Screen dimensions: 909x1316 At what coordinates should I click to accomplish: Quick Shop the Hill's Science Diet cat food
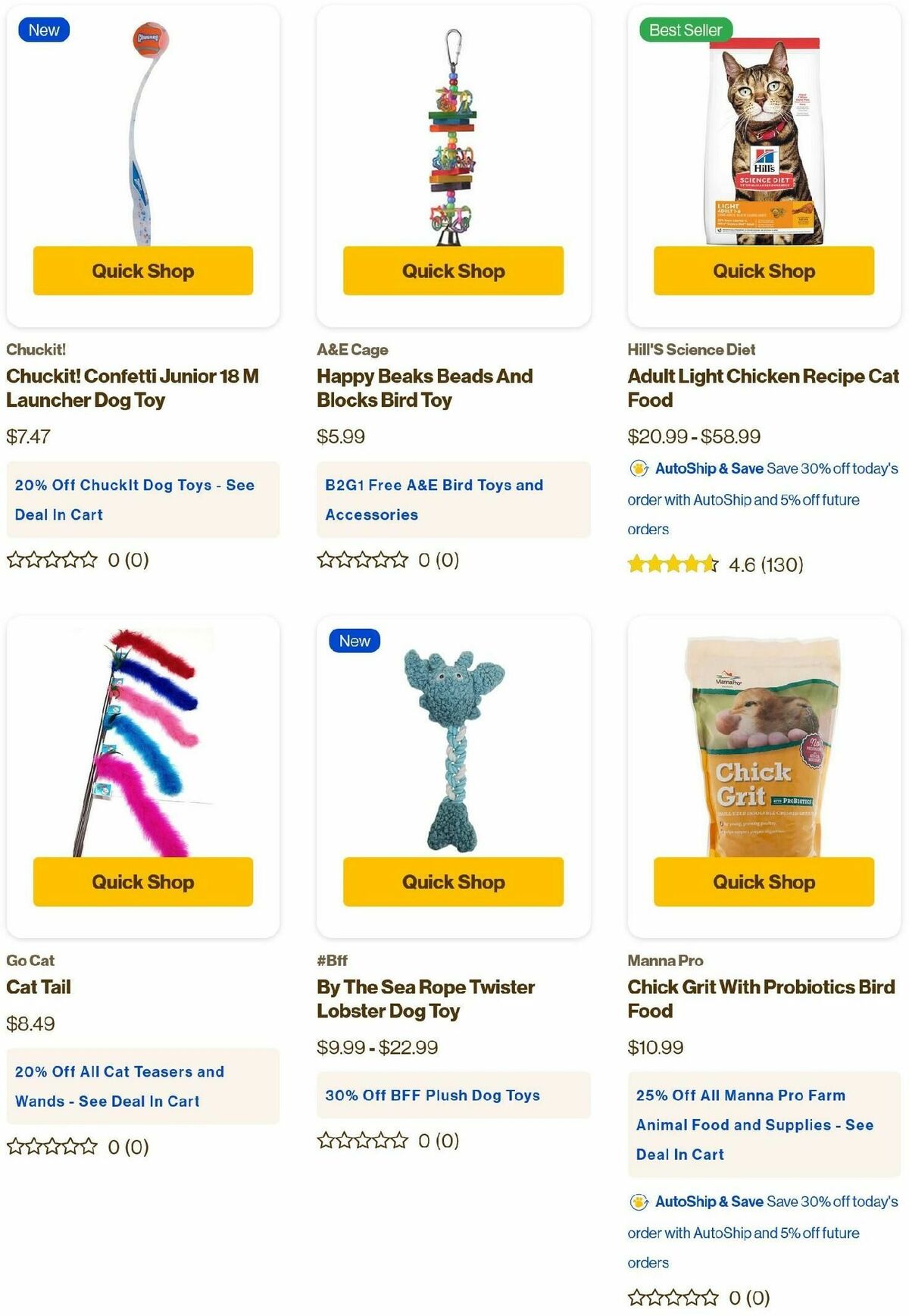pos(764,270)
